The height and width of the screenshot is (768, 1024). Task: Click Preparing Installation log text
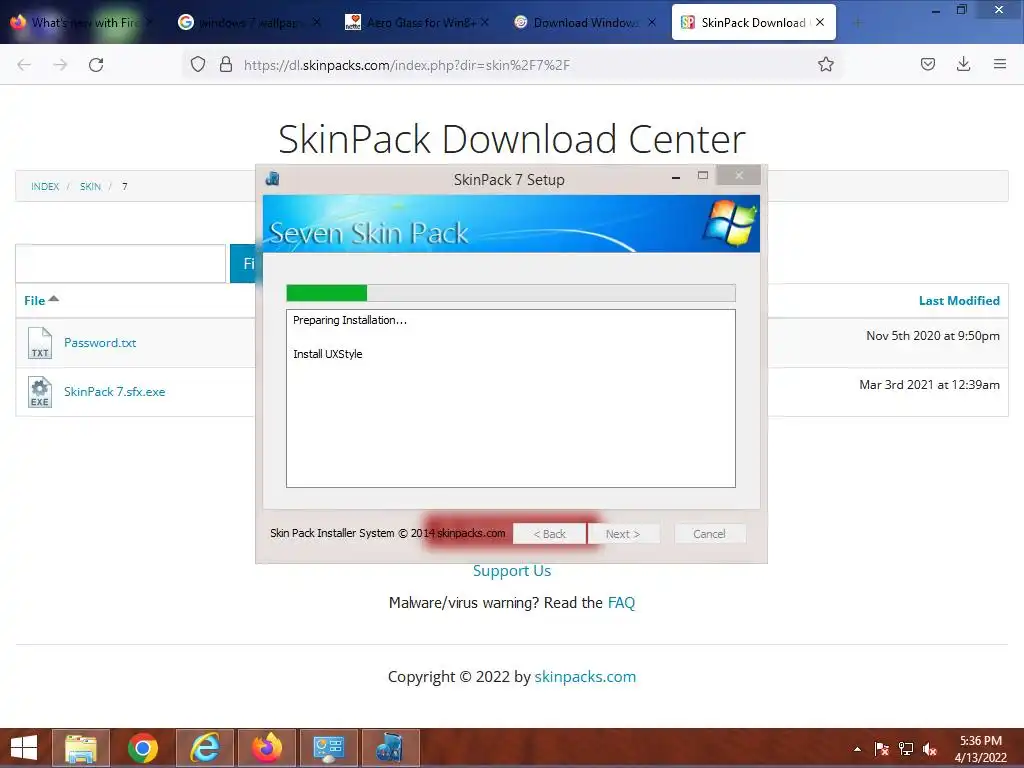[x=350, y=320]
